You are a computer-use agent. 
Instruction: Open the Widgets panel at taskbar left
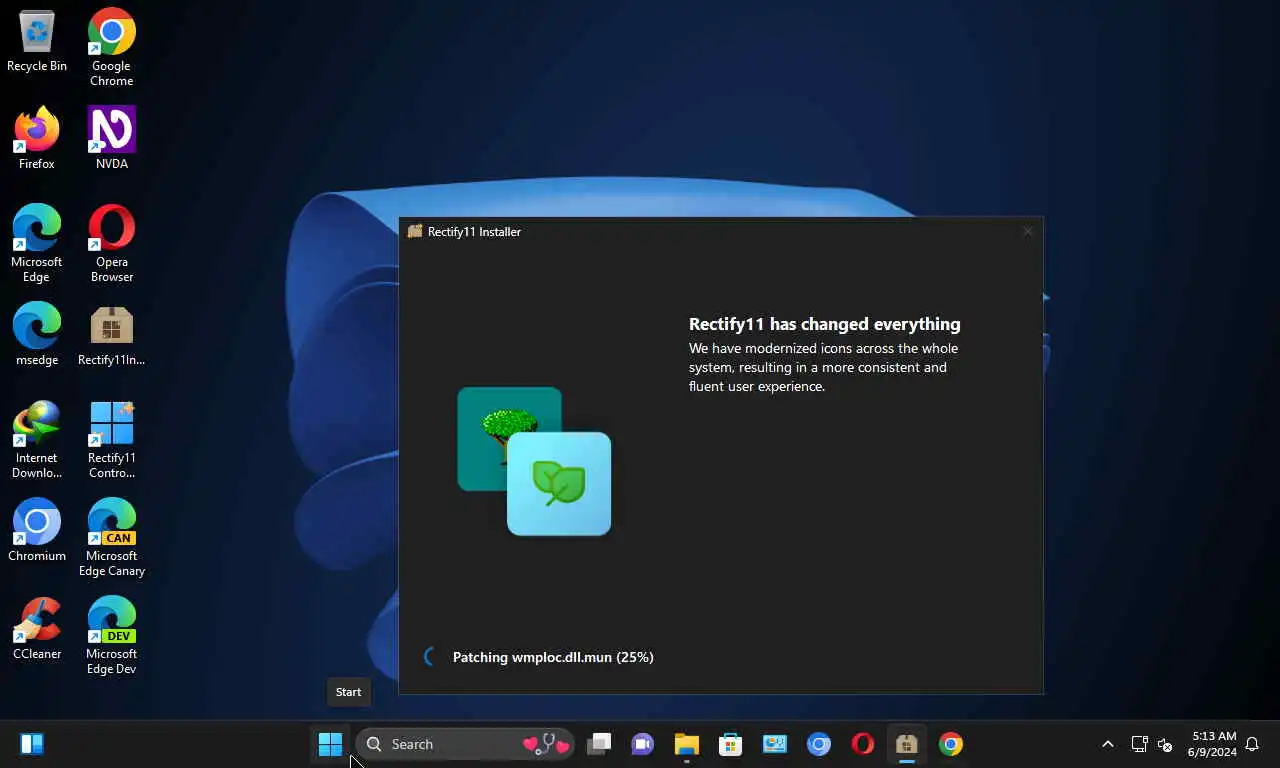tap(32, 744)
